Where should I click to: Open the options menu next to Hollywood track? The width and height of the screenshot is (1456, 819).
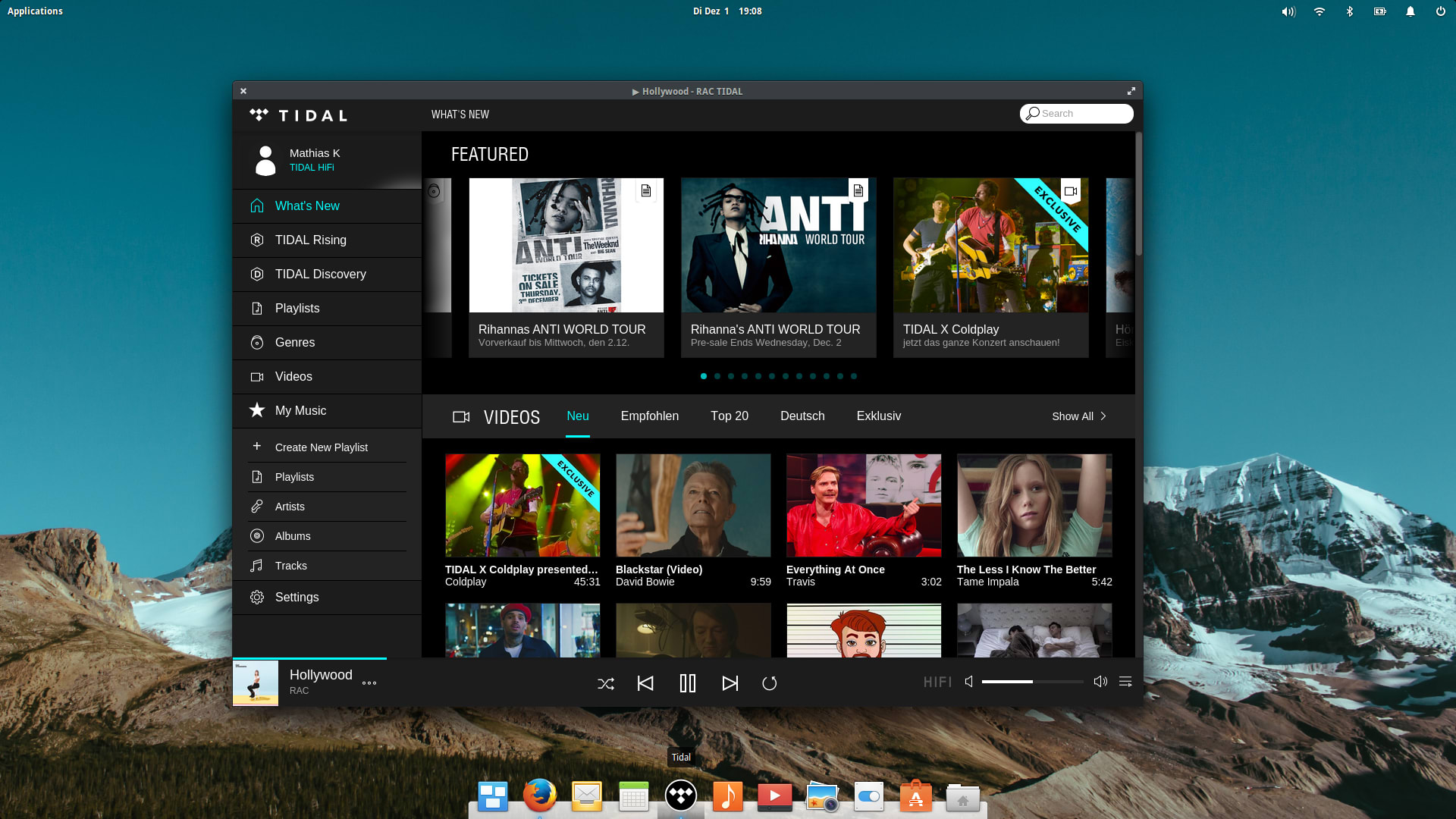[369, 683]
